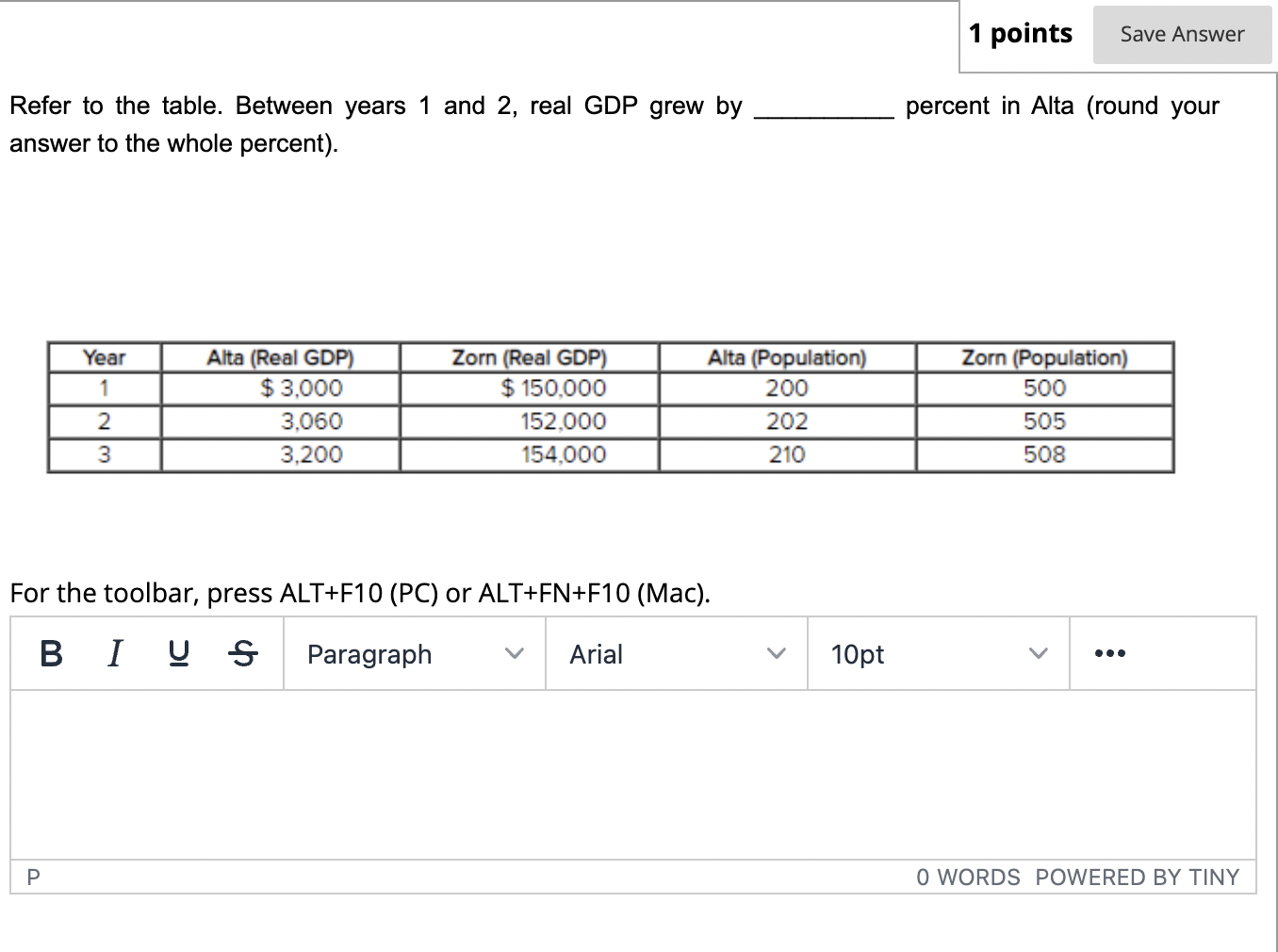Select the P breadcrumb in the editor status bar
The height and width of the screenshot is (952, 1278).
tap(33, 877)
